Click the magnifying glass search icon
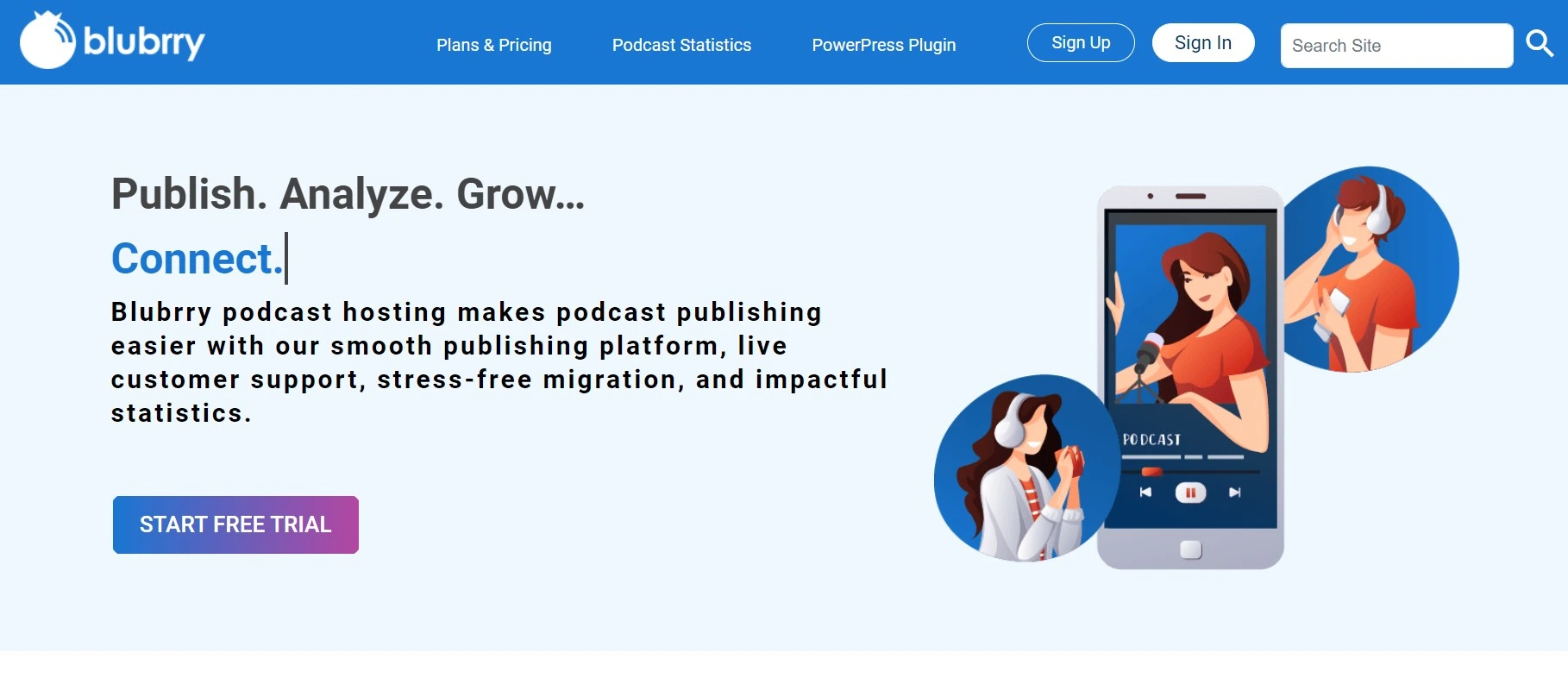 pos(1540,43)
